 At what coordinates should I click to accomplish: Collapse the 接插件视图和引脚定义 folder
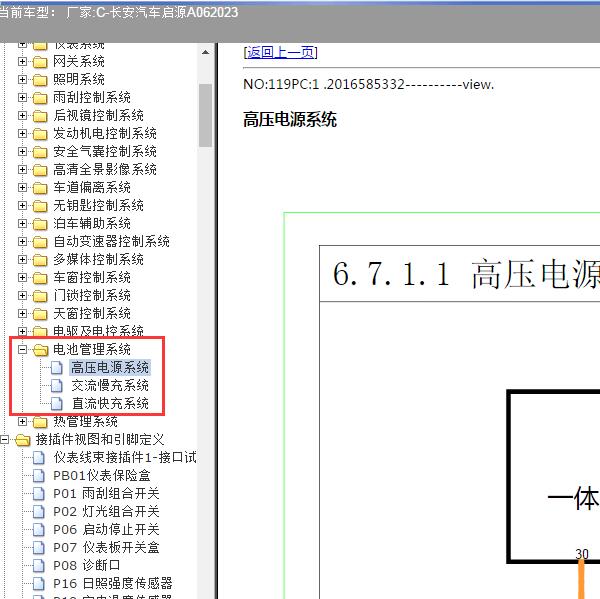[4, 439]
